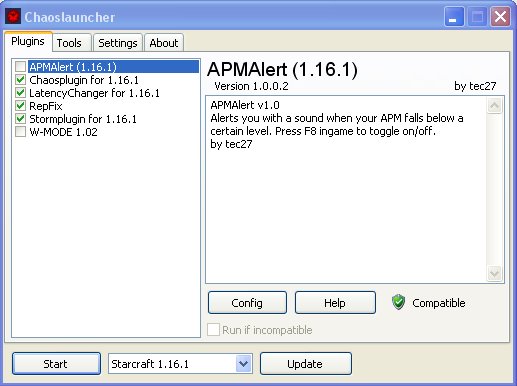This screenshot has height=386, width=517.
Task: Enable the W-MODE 1.02 checkbox
Action: coord(20,132)
